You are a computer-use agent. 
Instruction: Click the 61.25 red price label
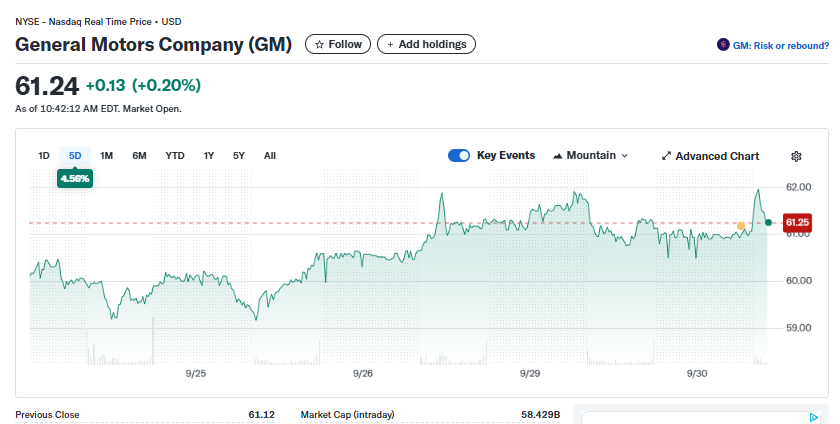[x=797, y=222]
